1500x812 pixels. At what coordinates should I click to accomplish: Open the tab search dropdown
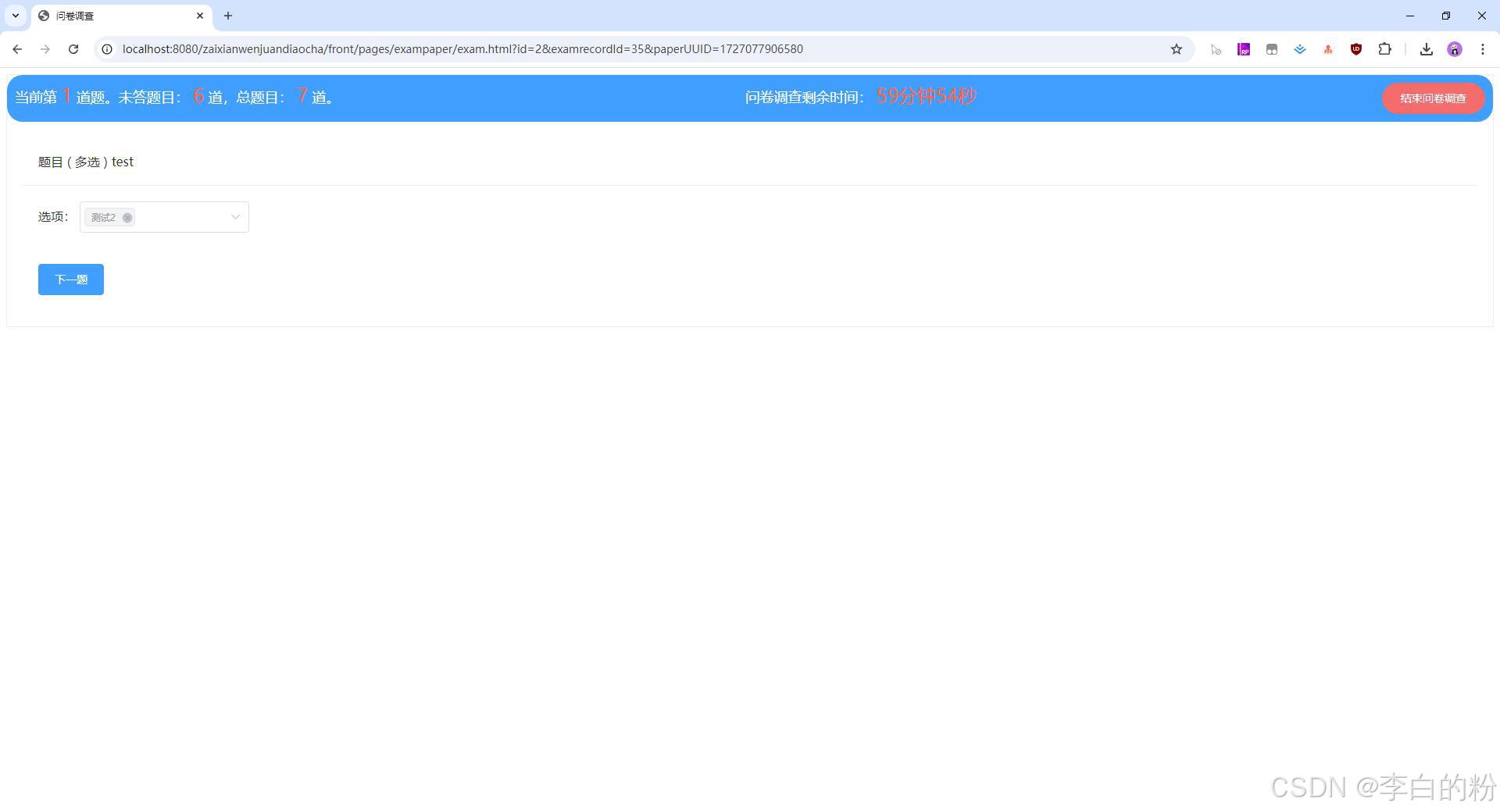click(16, 16)
